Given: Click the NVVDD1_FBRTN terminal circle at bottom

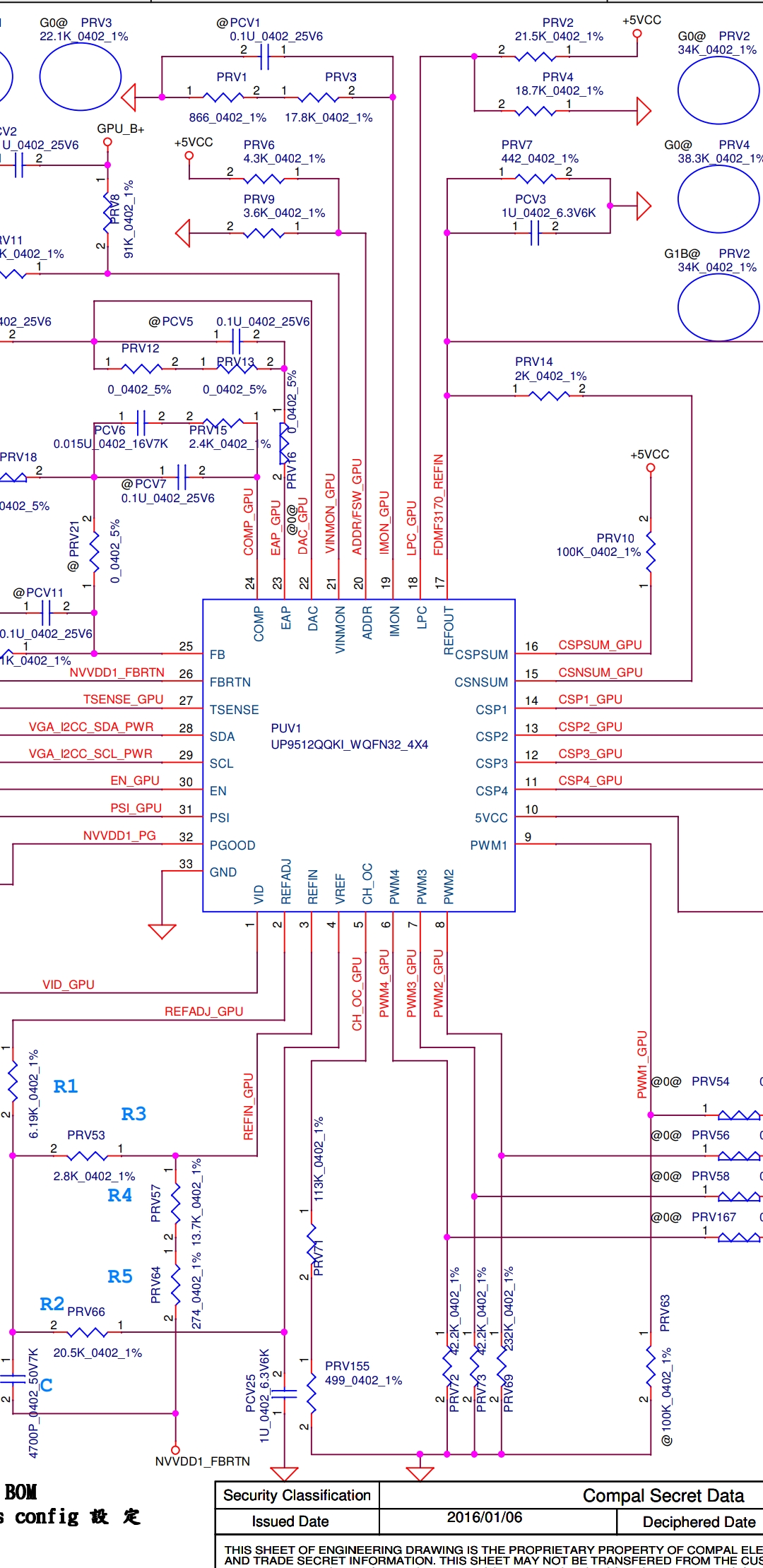Looking at the screenshot, I should [x=176, y=1449].
